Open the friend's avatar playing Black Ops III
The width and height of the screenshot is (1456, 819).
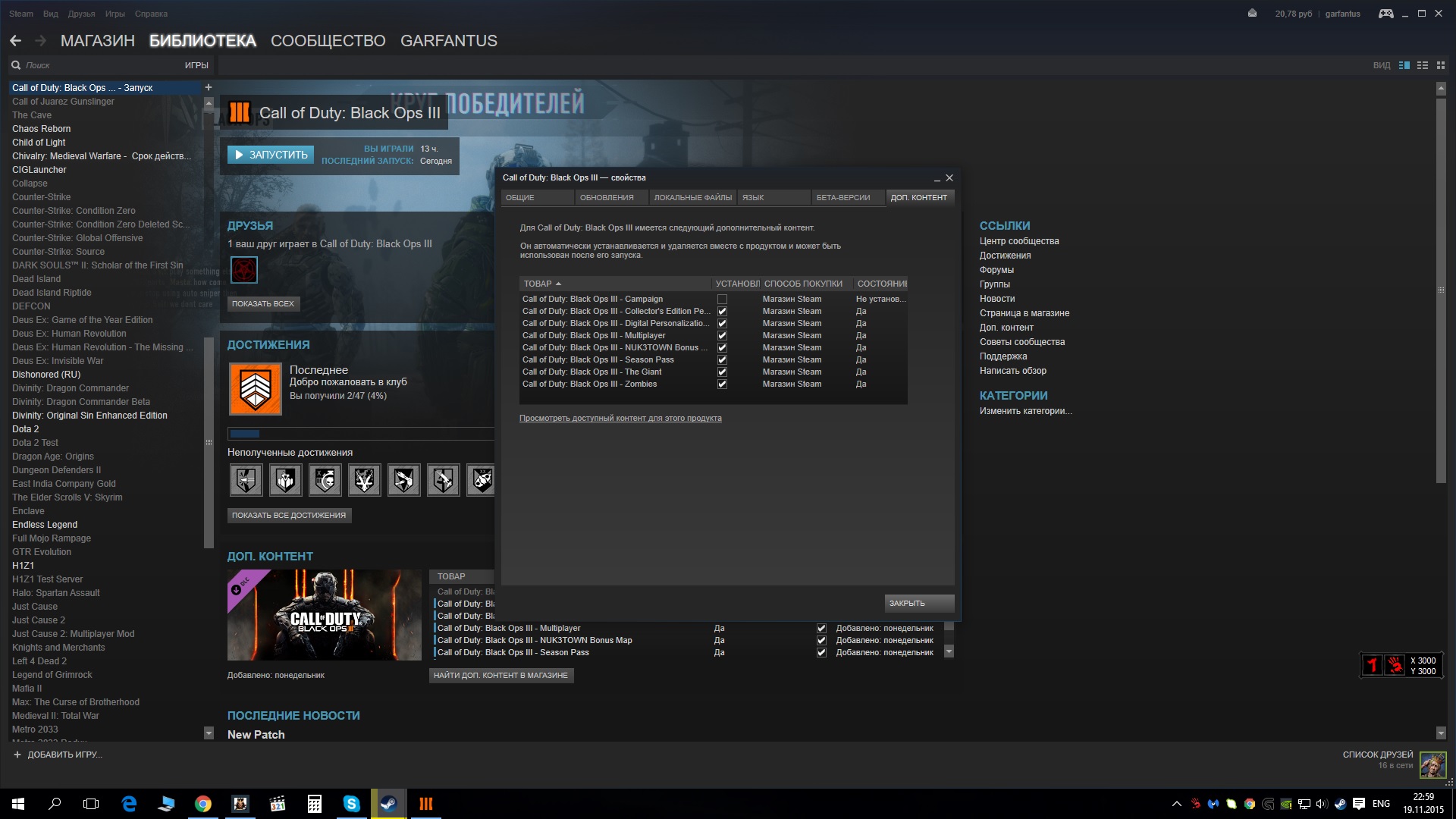[x=244, y=269]
